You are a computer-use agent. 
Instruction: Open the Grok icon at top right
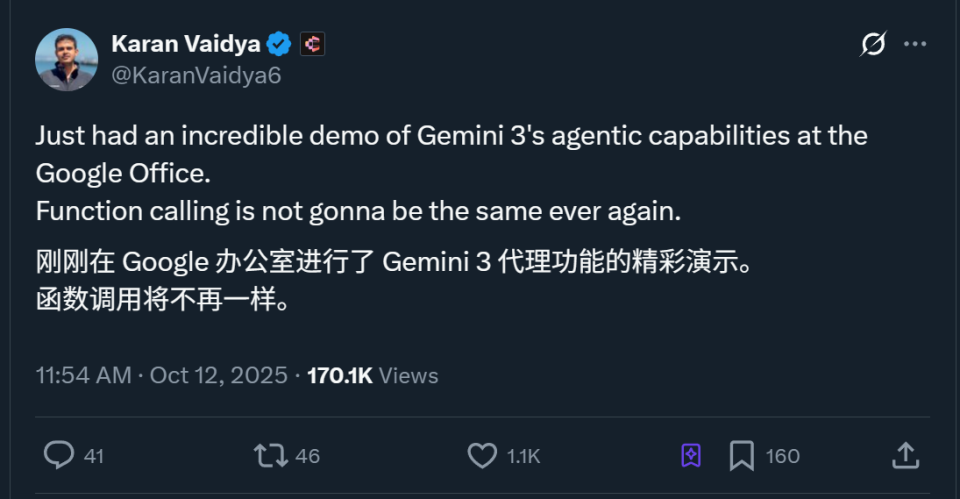873,44
